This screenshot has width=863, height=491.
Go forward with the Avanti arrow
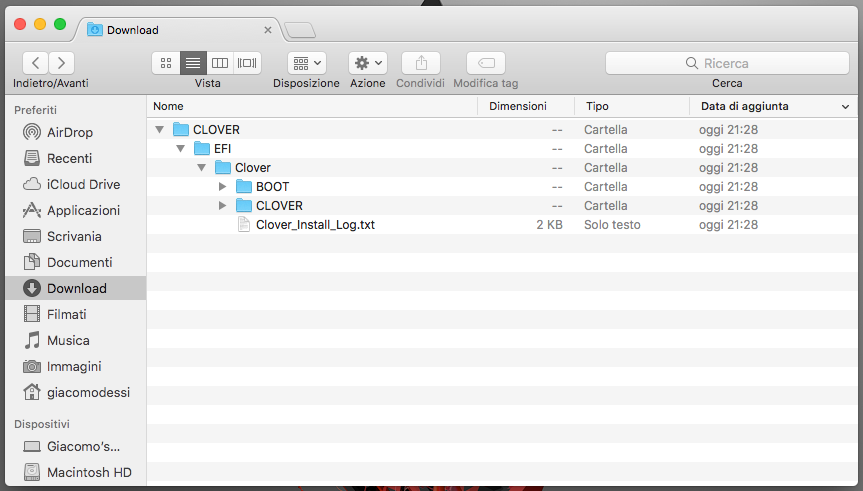click(61, 63)
